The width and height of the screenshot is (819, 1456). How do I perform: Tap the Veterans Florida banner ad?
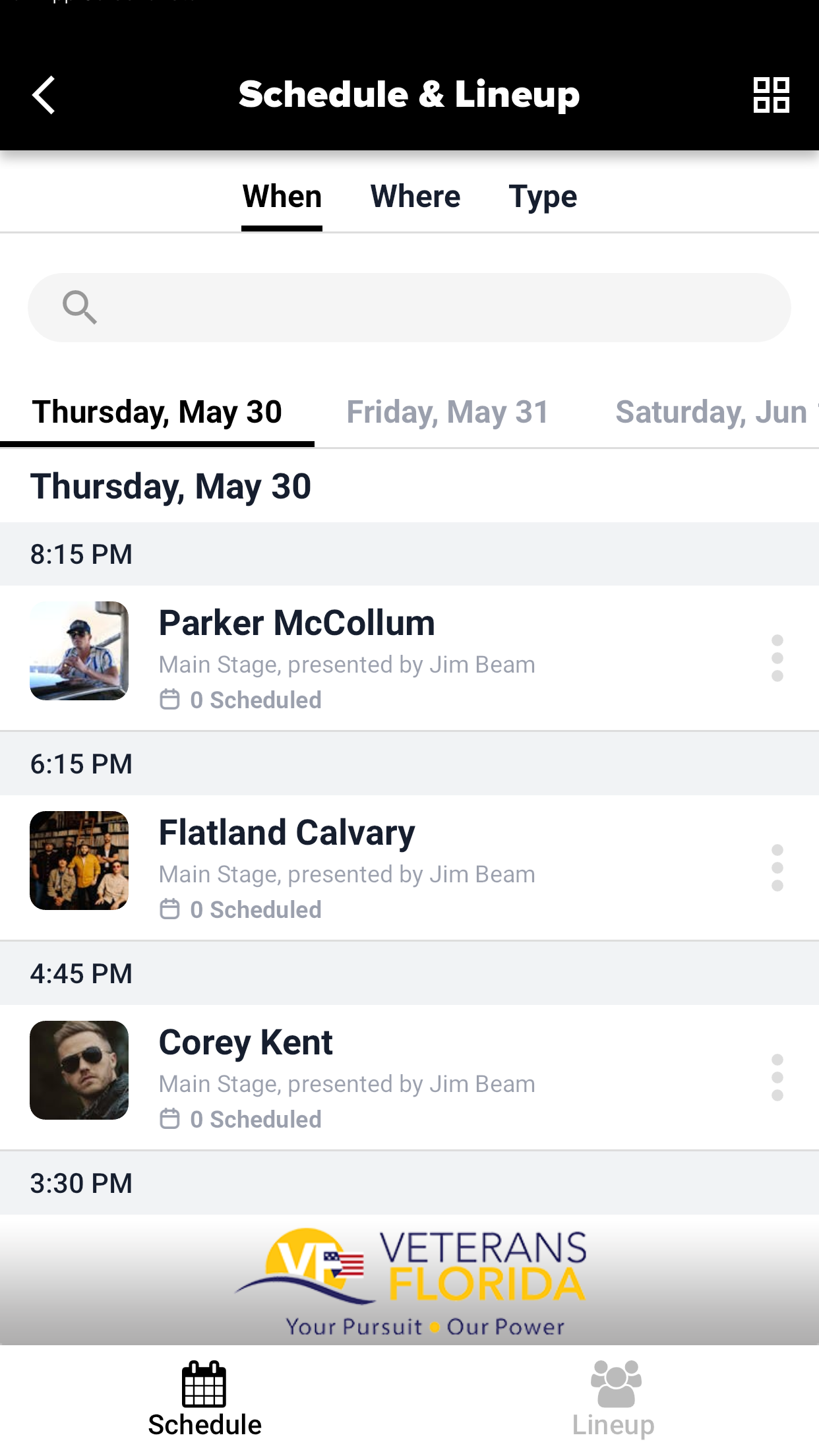tap(409, 1280)
